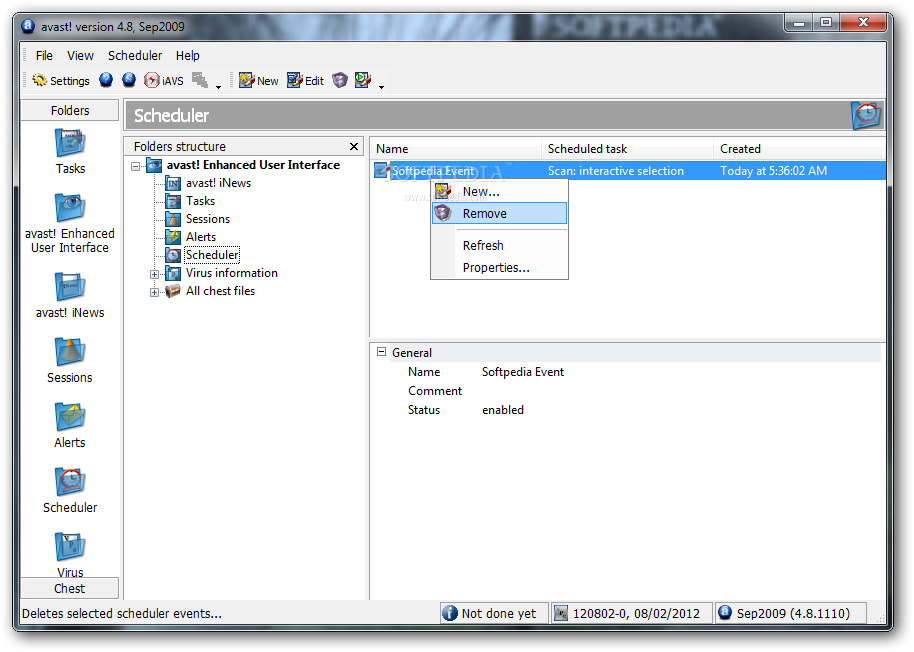
Task: Click the avast! logo in title bar
Action: point(27,26)
